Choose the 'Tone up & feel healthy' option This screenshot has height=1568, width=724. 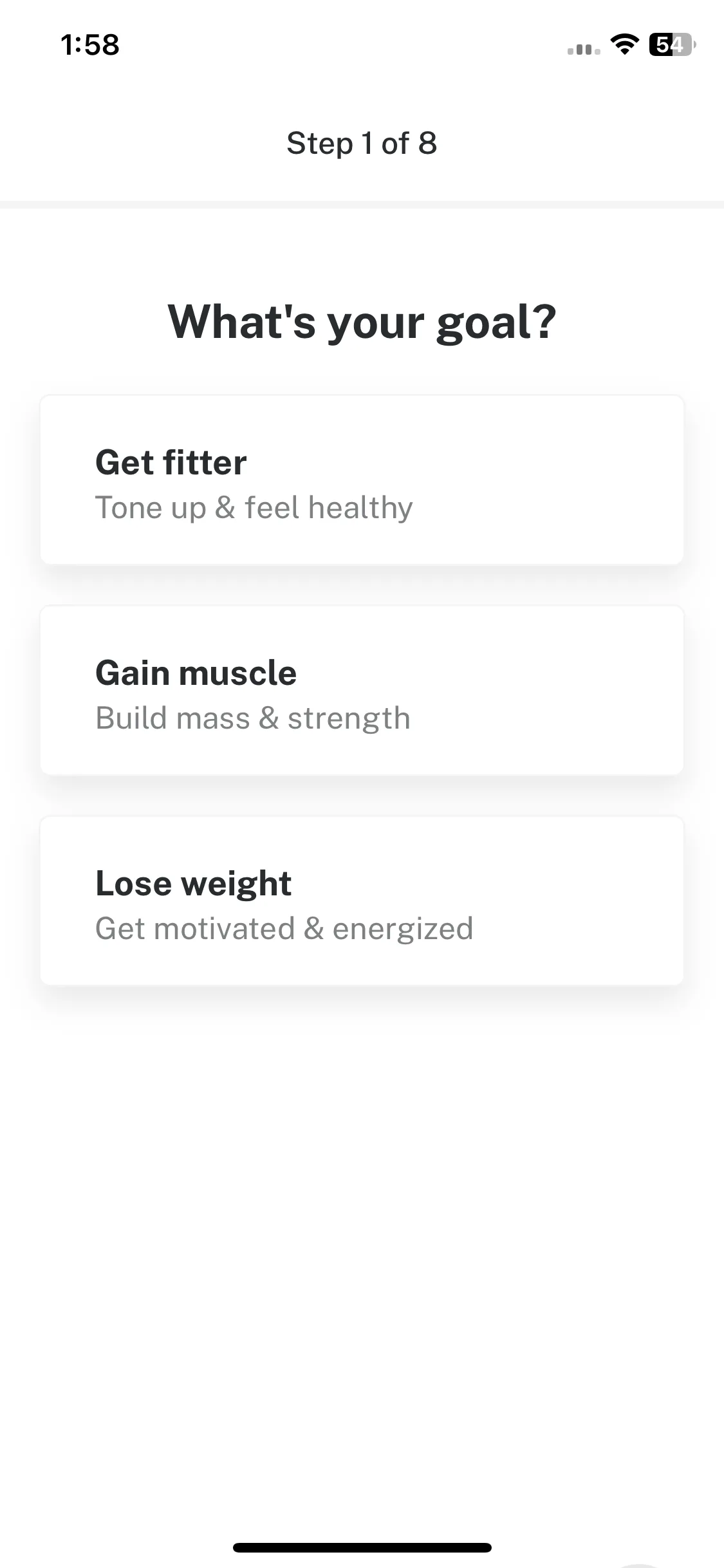[x=254, y=508]
